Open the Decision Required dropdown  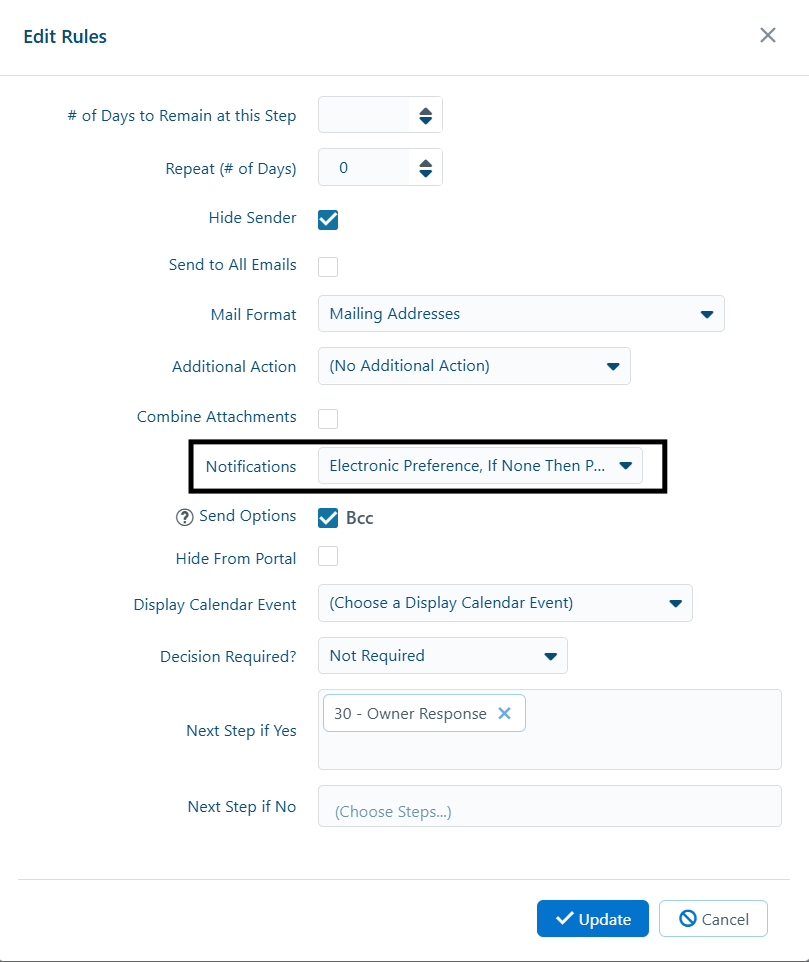(442, 655)
